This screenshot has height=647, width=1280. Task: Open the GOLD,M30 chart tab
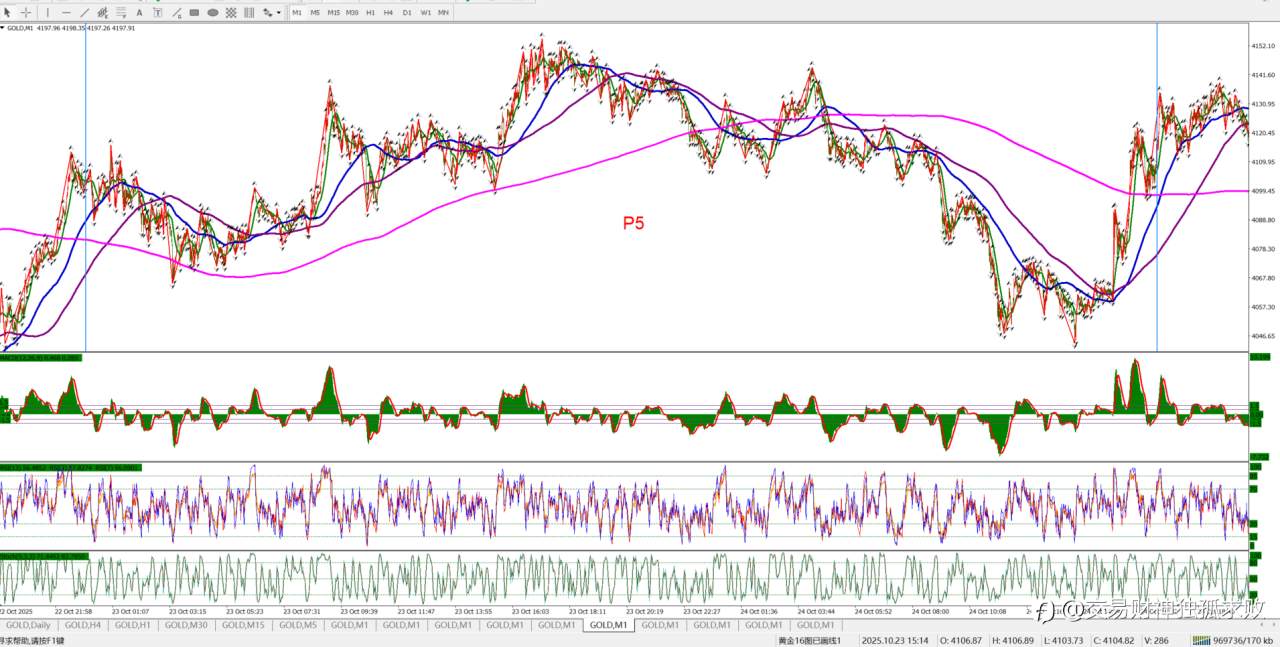pyautogui.click(x=187, y=625)
